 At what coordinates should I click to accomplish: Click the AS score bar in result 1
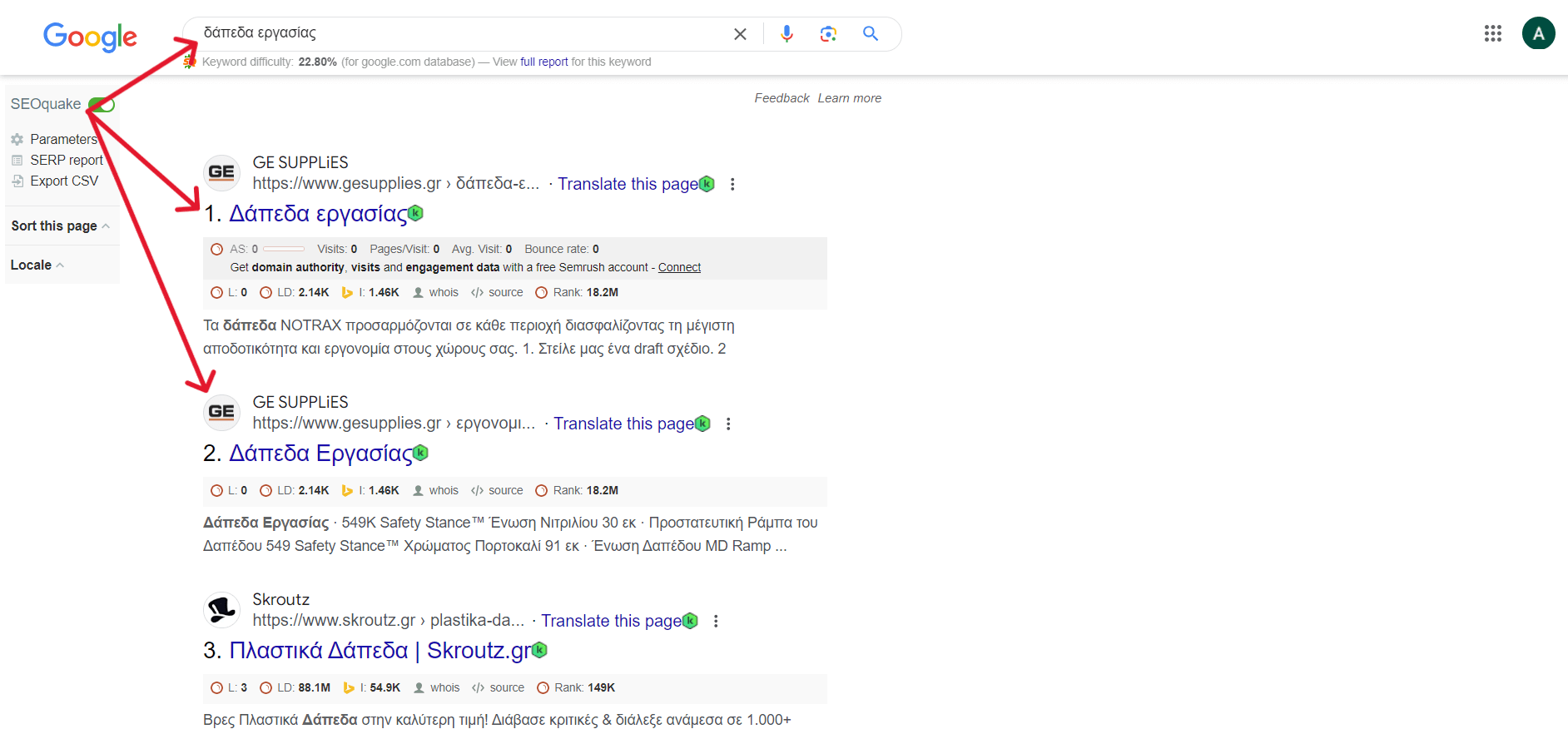284,249
